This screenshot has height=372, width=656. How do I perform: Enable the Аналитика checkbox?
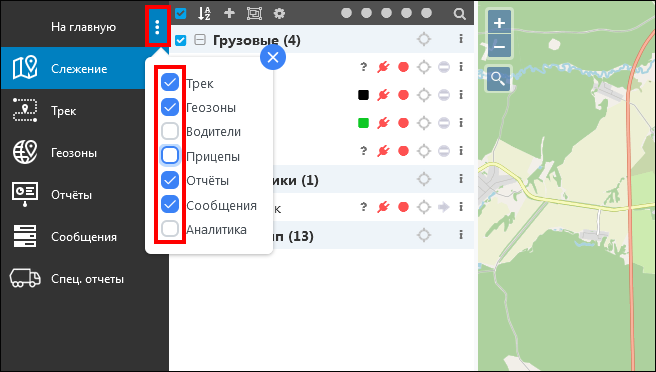point(170,229)
